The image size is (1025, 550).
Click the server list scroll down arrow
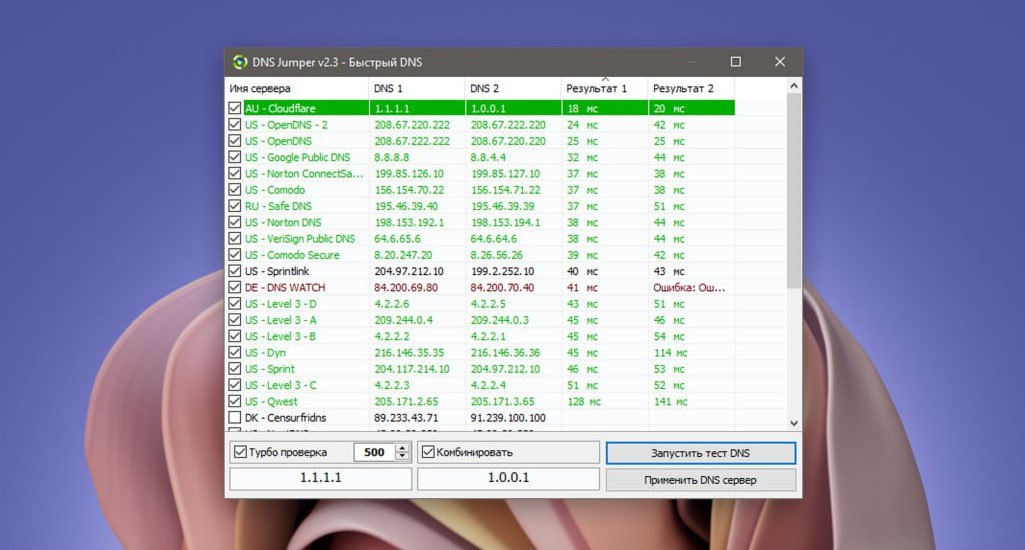(x=794, y=423)
